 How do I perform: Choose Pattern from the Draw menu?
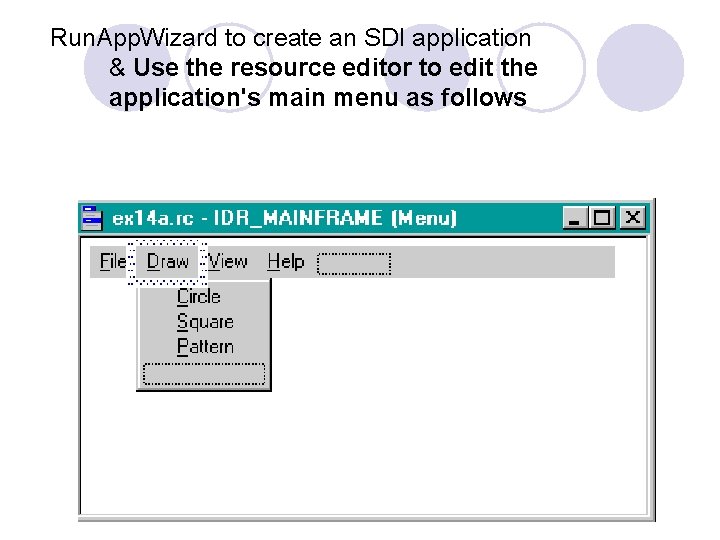(x=205, y=347)
